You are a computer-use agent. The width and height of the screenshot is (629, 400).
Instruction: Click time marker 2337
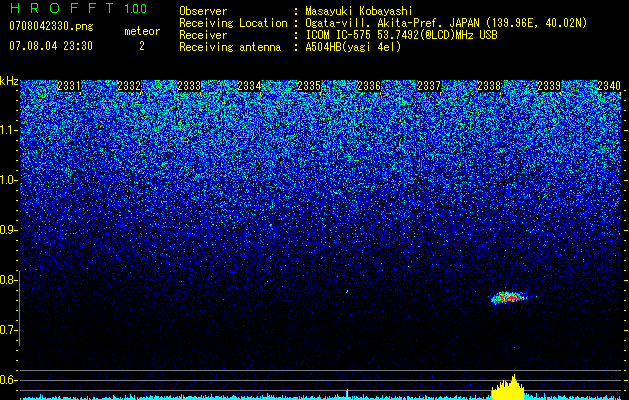(429, 86)
